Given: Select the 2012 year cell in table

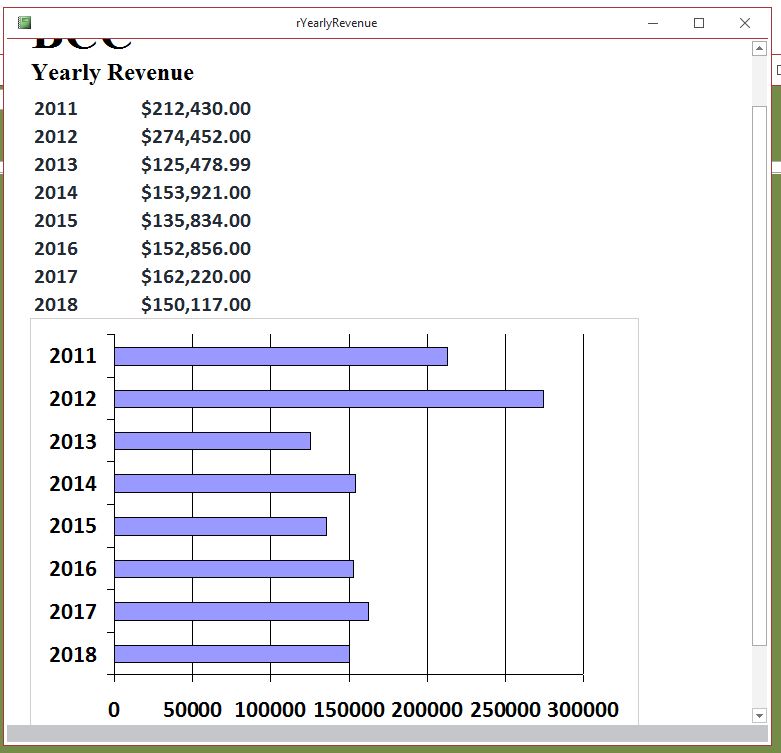Looking at the screenshot, I should point(56,136).
